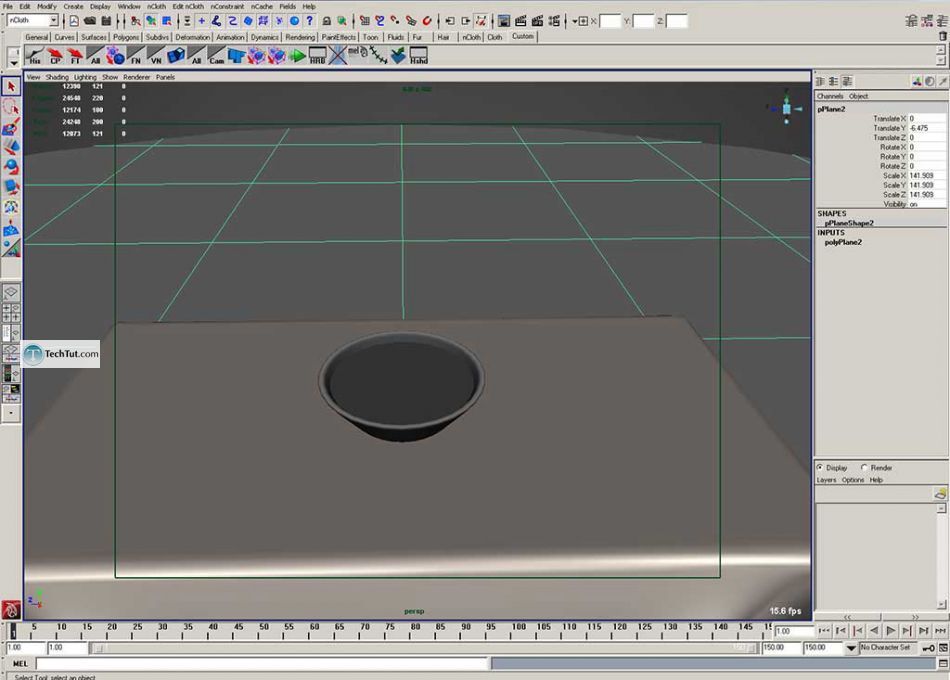Screen dimensions: 950x680
Task: Enable the joints selection mask icon
Action: (216, 21)
